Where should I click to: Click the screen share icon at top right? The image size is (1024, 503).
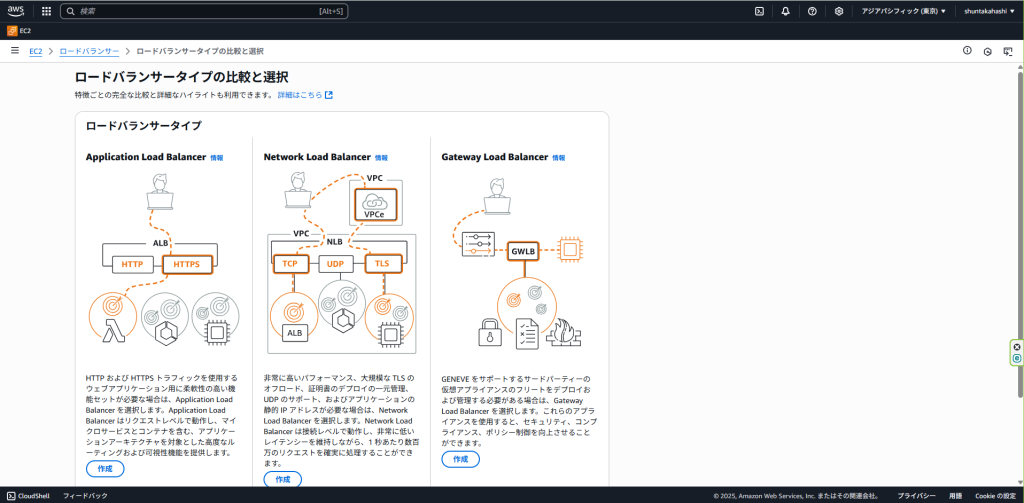click(x=1007, y=51)
